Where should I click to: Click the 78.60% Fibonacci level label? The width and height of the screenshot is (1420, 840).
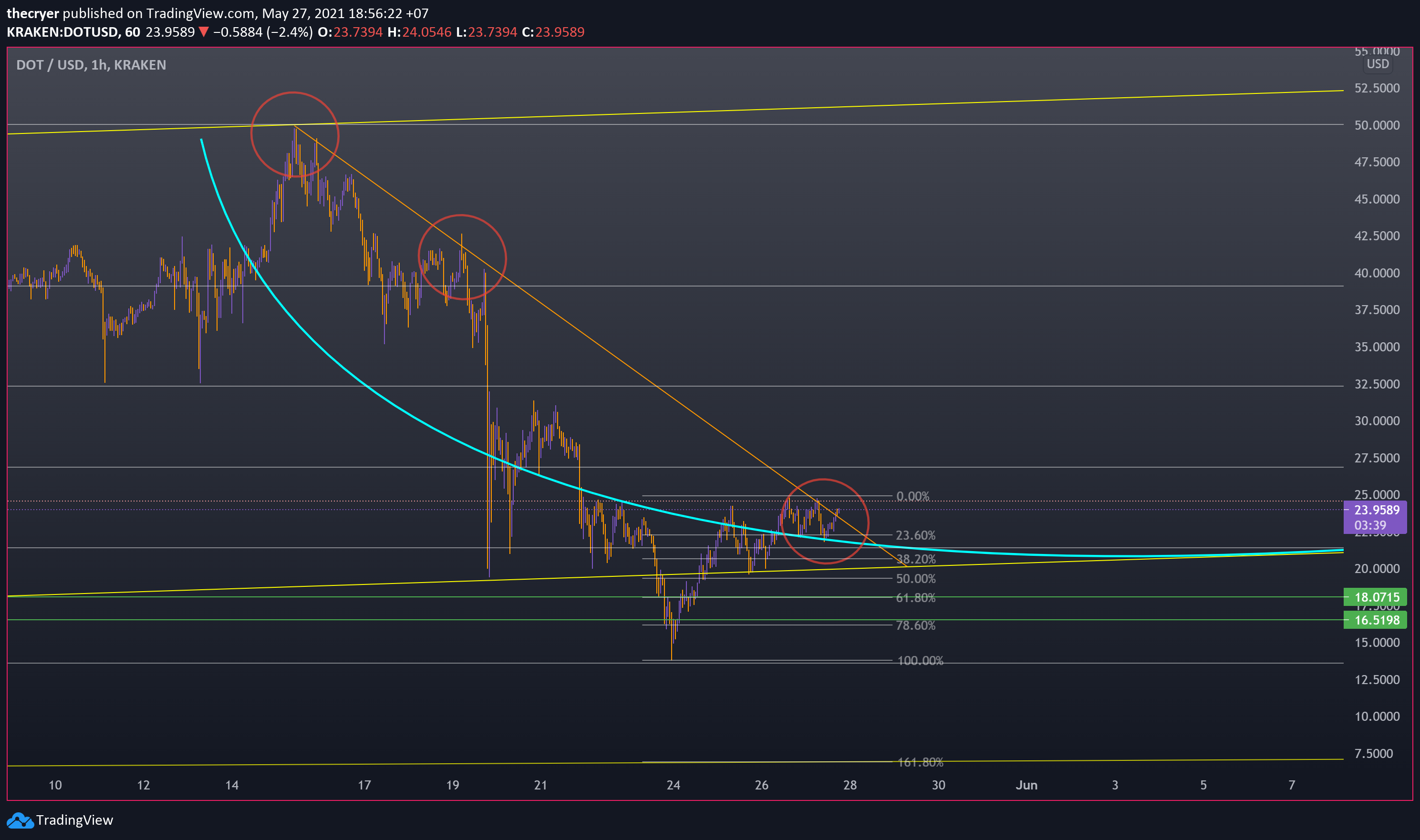[915, 625]
